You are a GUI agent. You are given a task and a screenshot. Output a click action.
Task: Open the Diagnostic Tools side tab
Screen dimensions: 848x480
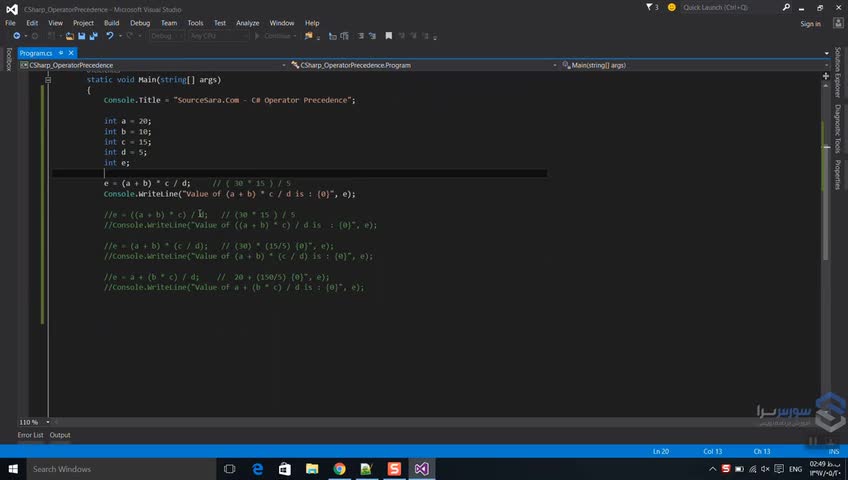(838, 129)
